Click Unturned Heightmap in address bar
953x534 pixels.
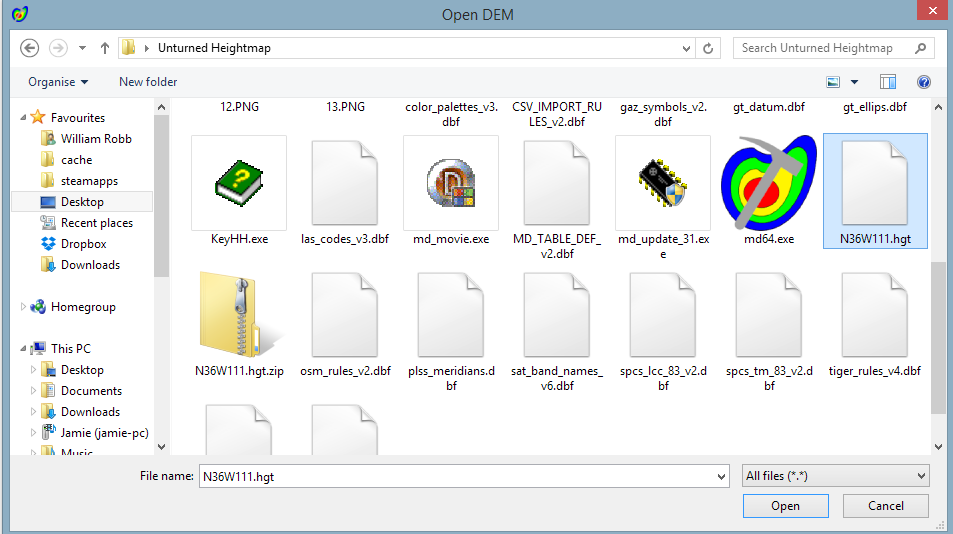pos(214,48)
